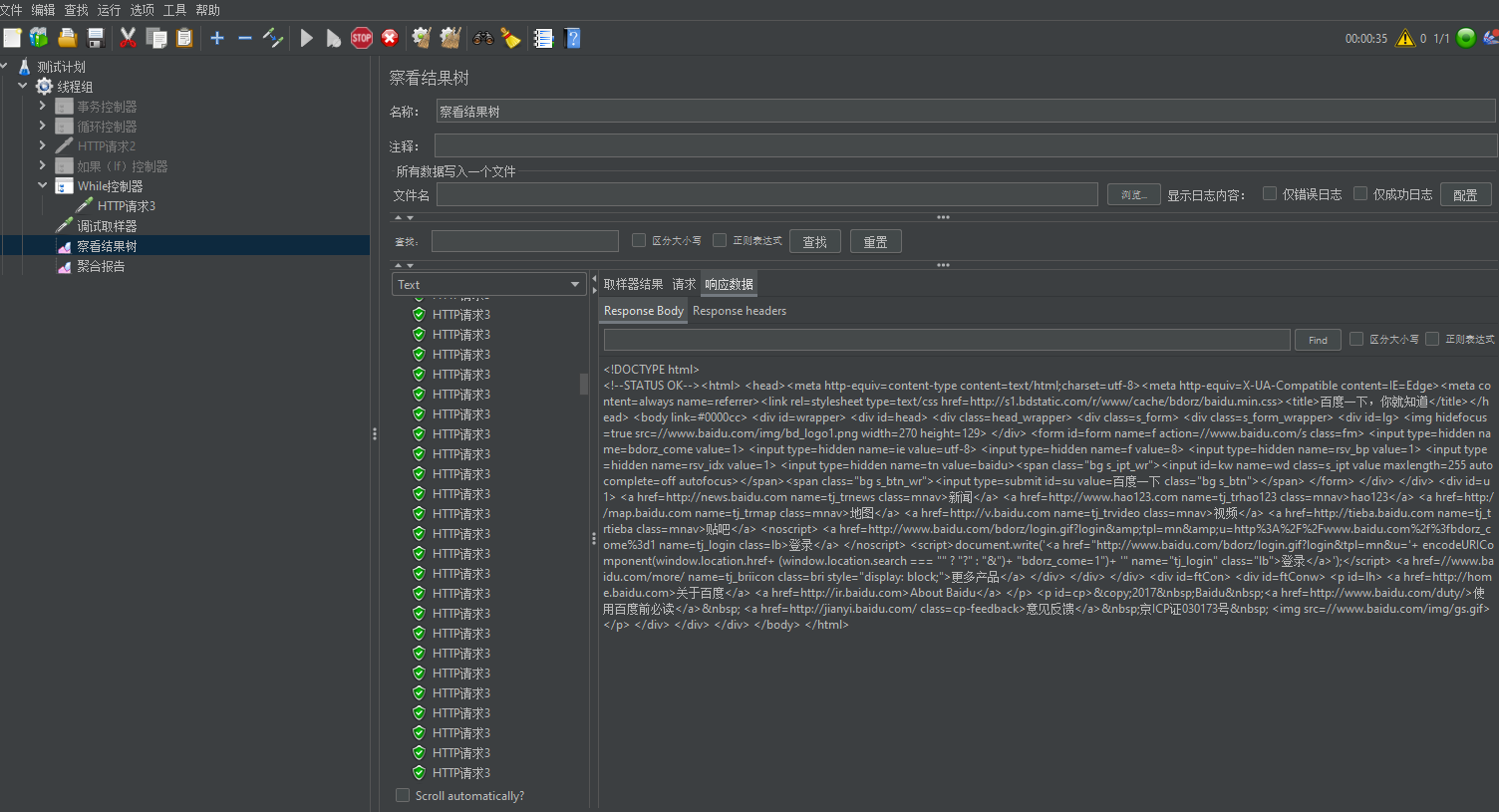Click the Open file folder icon
The width and height of the screenshot is (1499, 812).
[68, 38]
